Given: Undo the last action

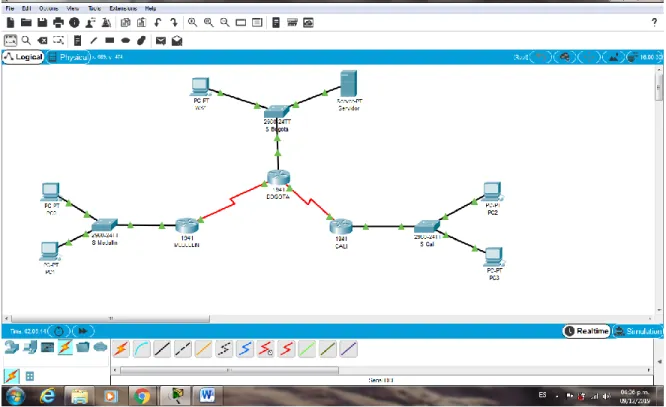Looking at the screenshot, I should 158,23.
